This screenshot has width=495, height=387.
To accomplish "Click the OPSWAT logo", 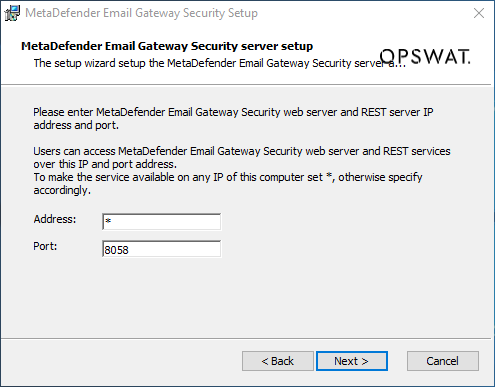I will [x=425, y=56].
